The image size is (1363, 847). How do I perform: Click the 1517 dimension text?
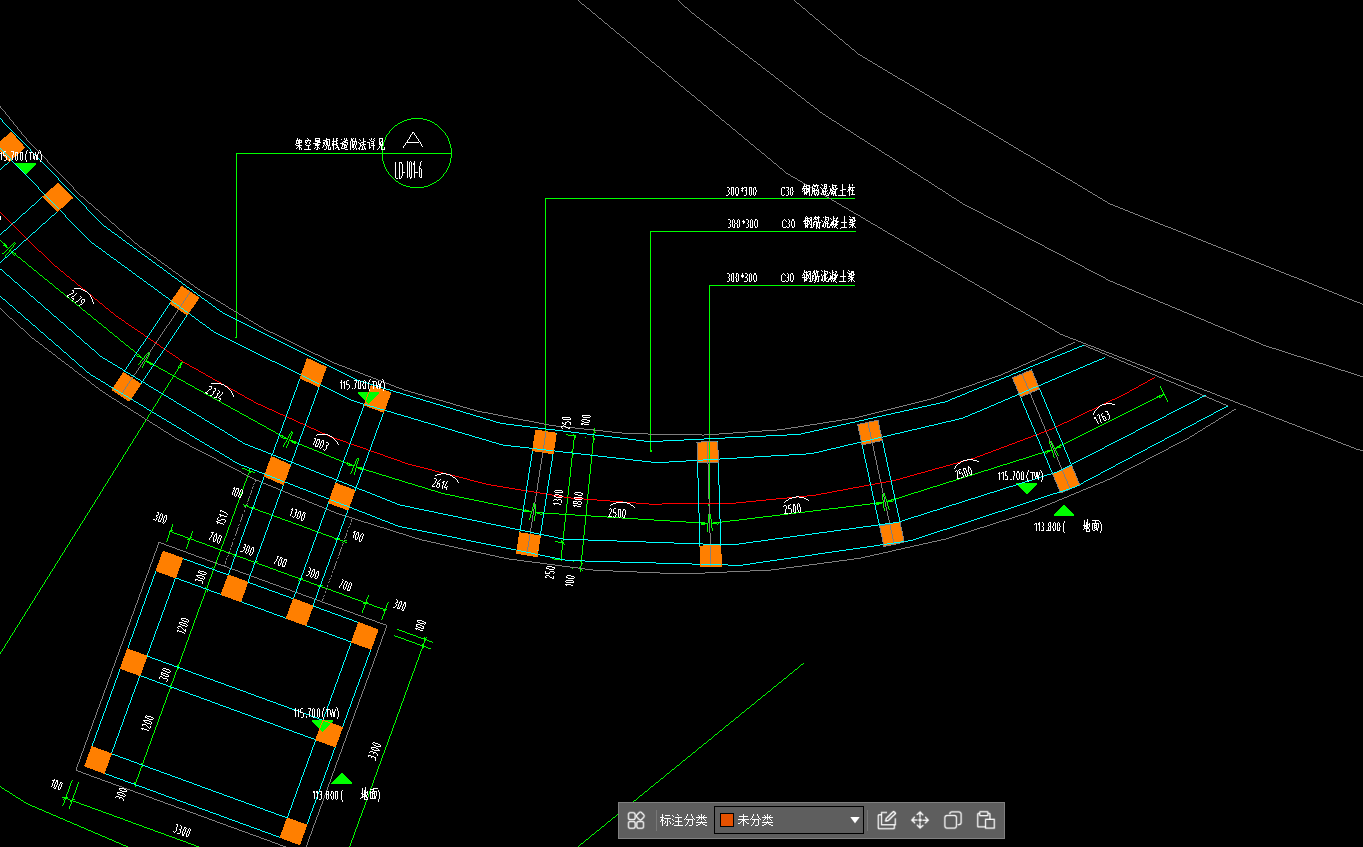point(222,516)
